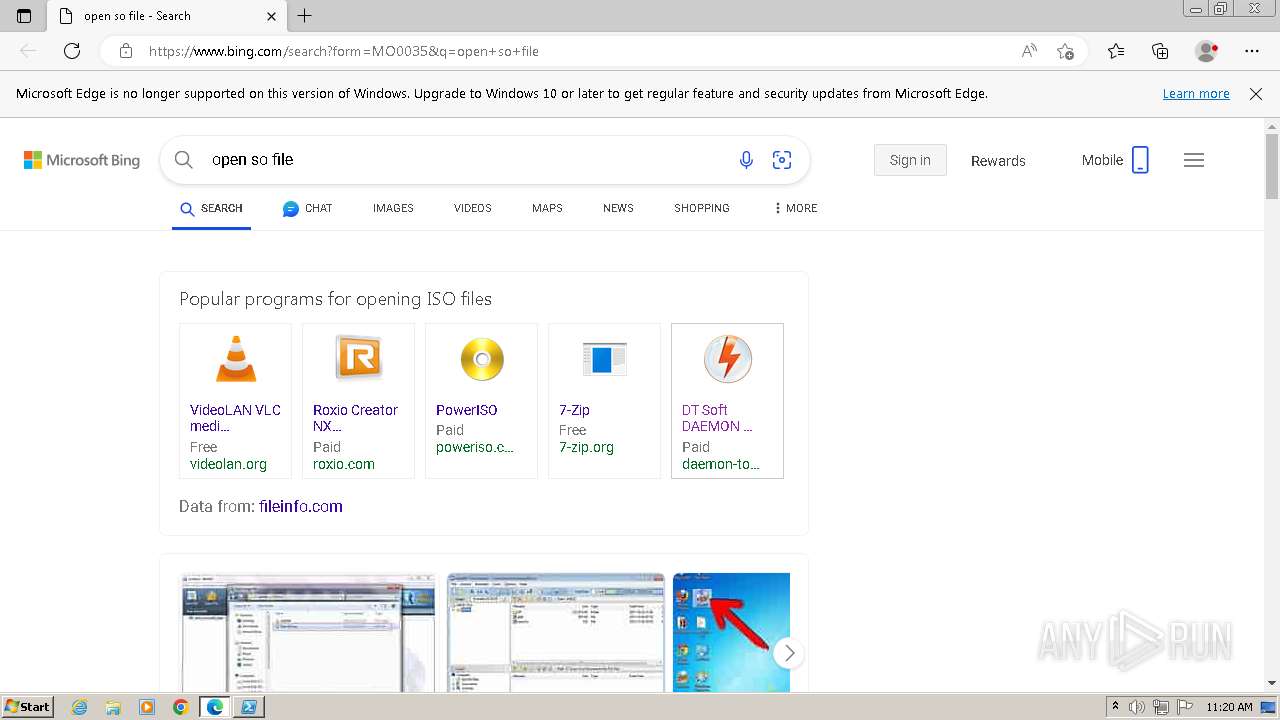
Task: Open the browser profile icon
Action: tap(1207, 51)
